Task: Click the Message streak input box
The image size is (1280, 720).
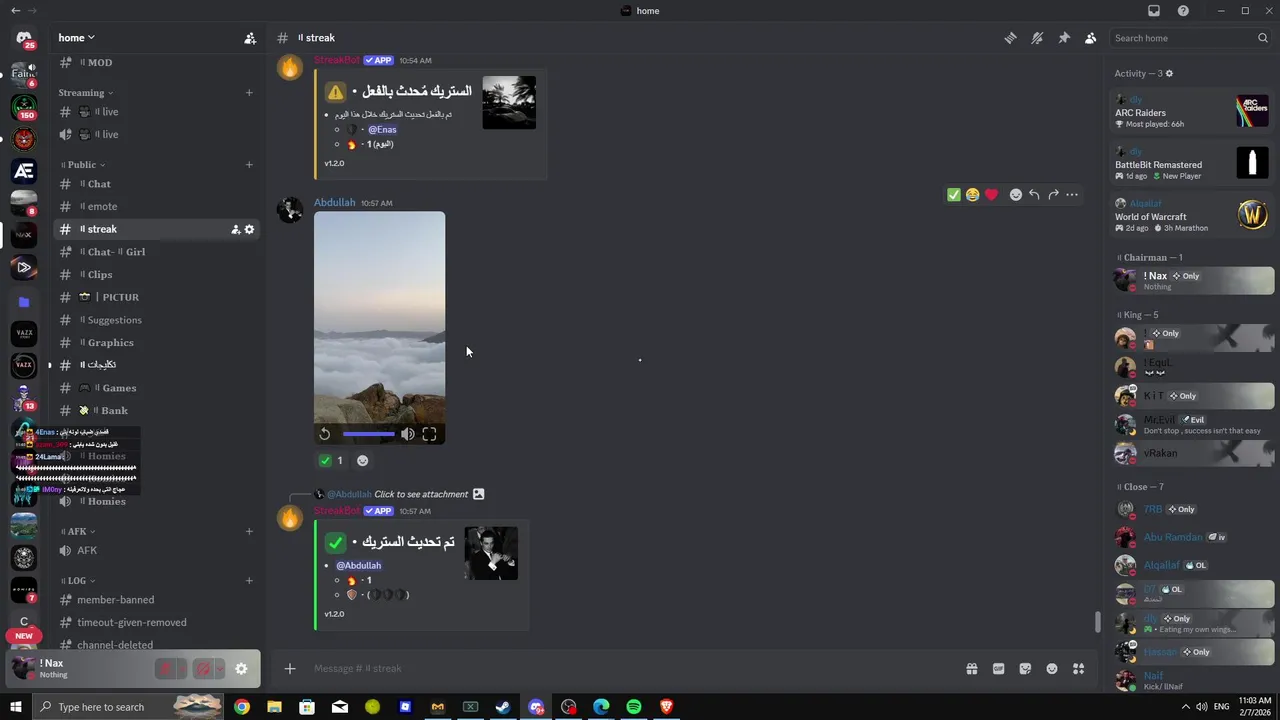Action: [x=630, y=668]
